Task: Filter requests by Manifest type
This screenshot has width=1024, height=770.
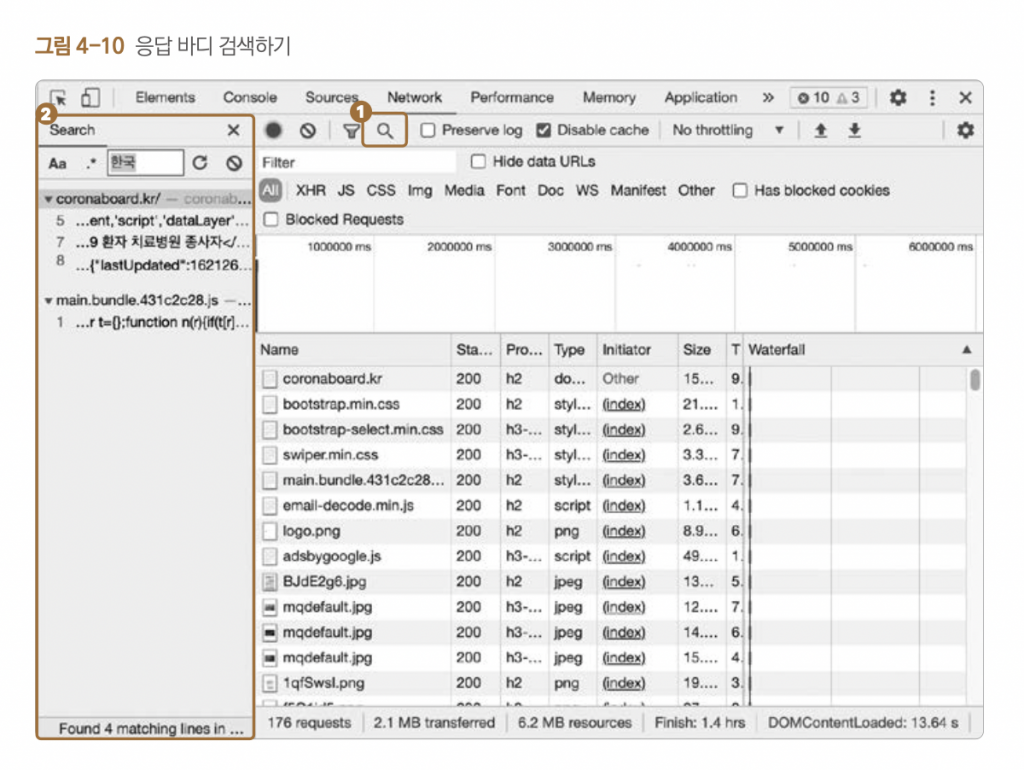Action: (x=639, y=191)
